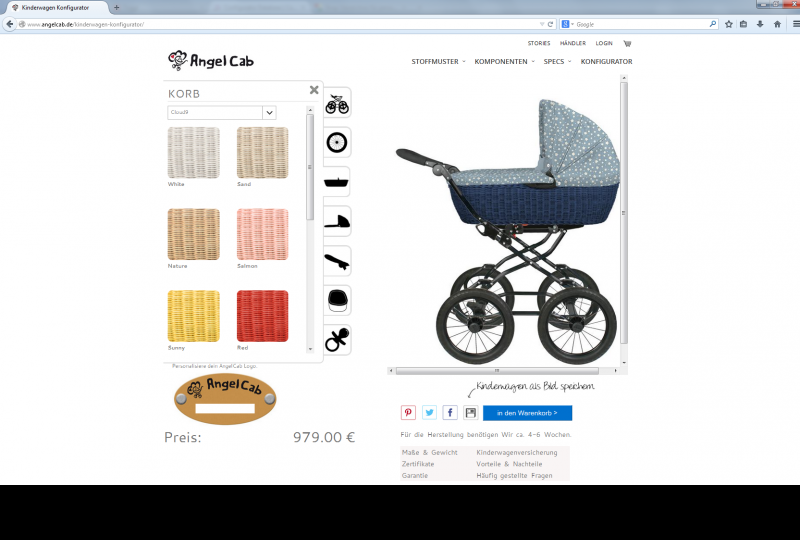800x540 pixels.
Task: Select the handle grip icon
Action: tap(337, 261)
